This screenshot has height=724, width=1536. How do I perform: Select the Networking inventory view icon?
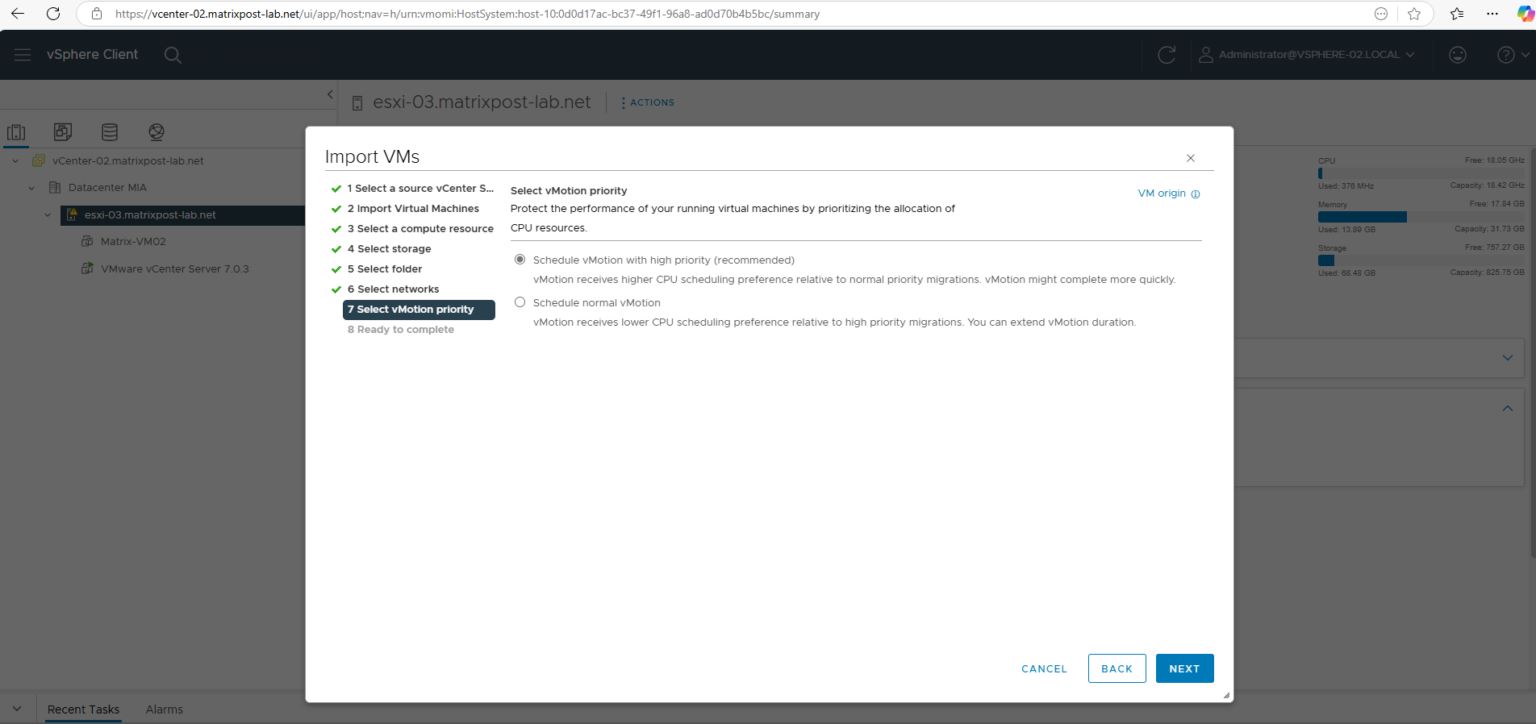point(156,131)
